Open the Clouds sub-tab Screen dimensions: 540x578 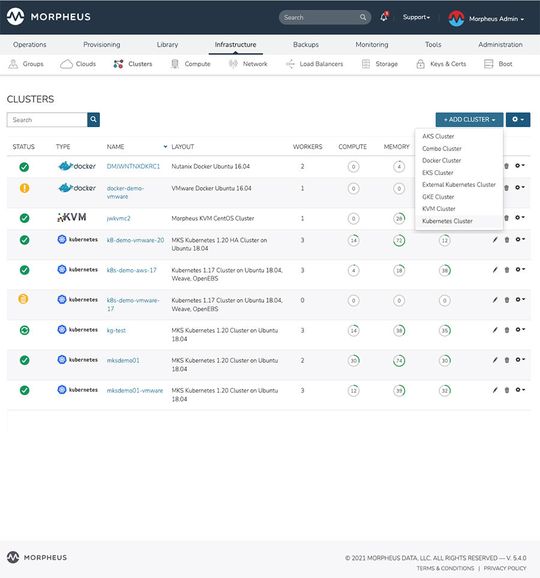click(x=78, y=64)
